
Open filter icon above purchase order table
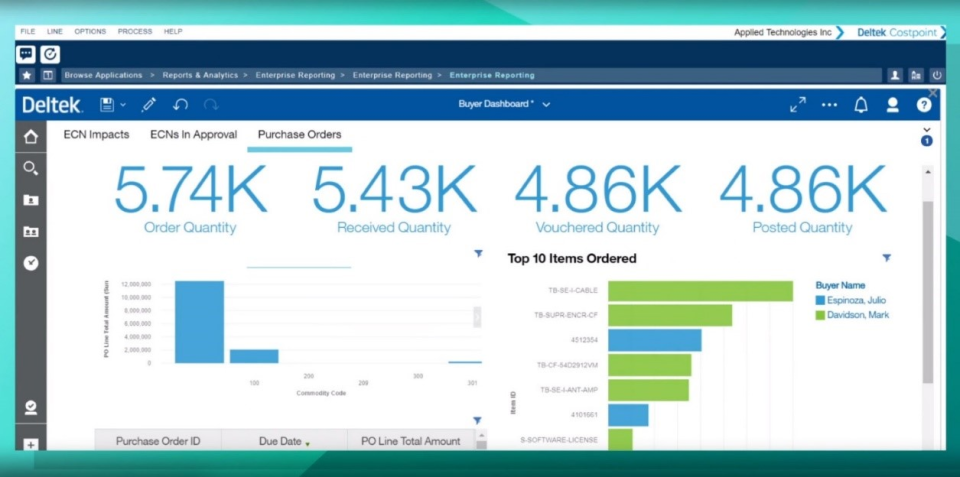point(477,420)
